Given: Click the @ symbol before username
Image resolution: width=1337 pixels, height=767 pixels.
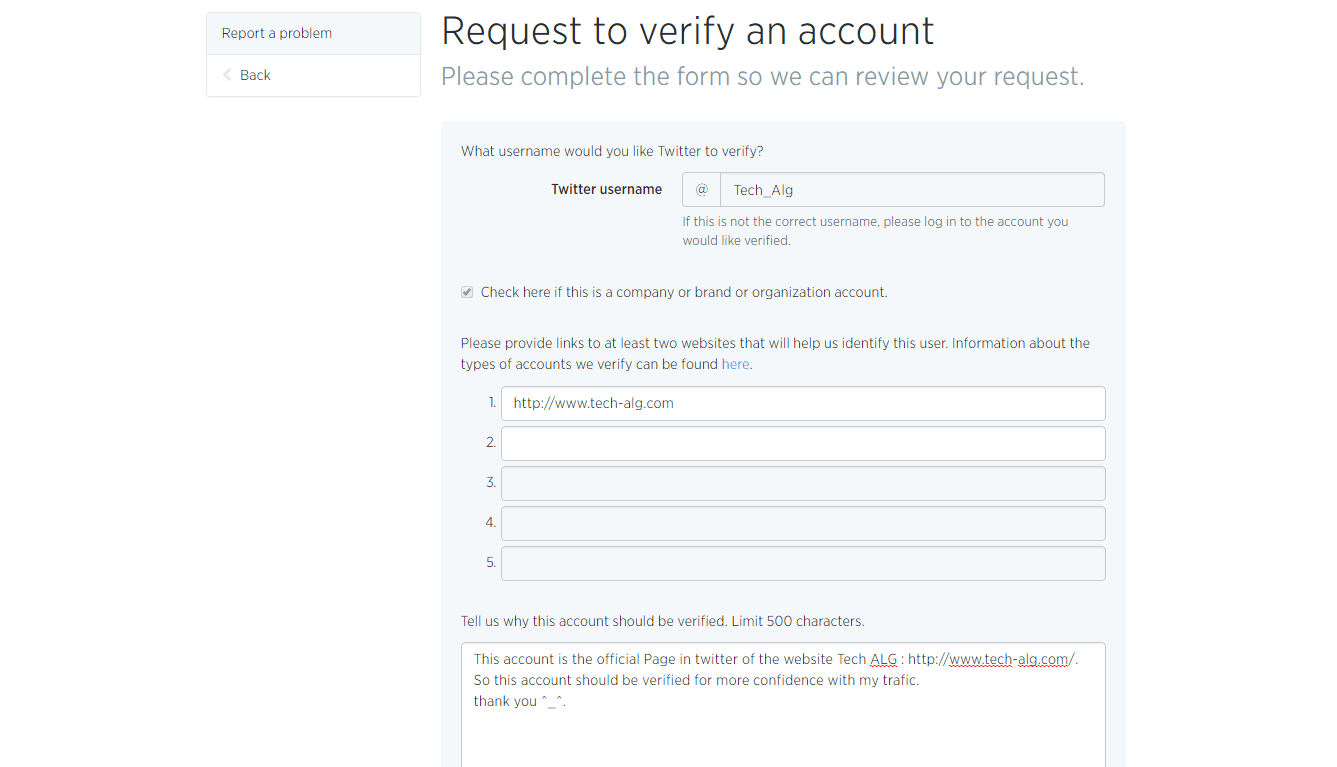Looking at the screenshot, I should 701,189.
